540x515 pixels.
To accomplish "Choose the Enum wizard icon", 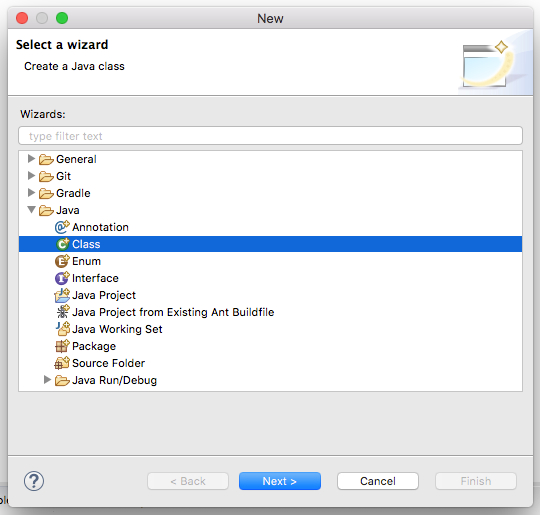I will click(x=62, y=261).
